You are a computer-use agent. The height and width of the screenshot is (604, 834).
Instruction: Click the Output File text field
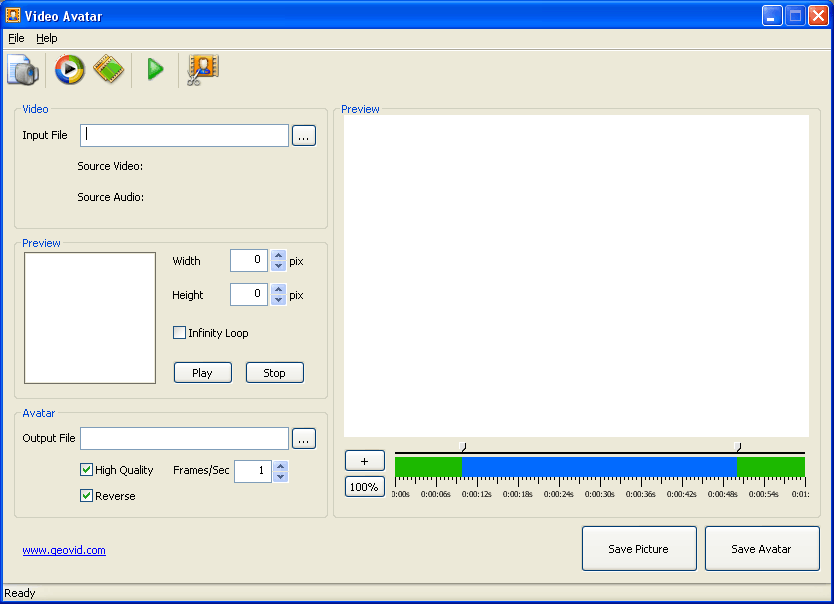184,439
